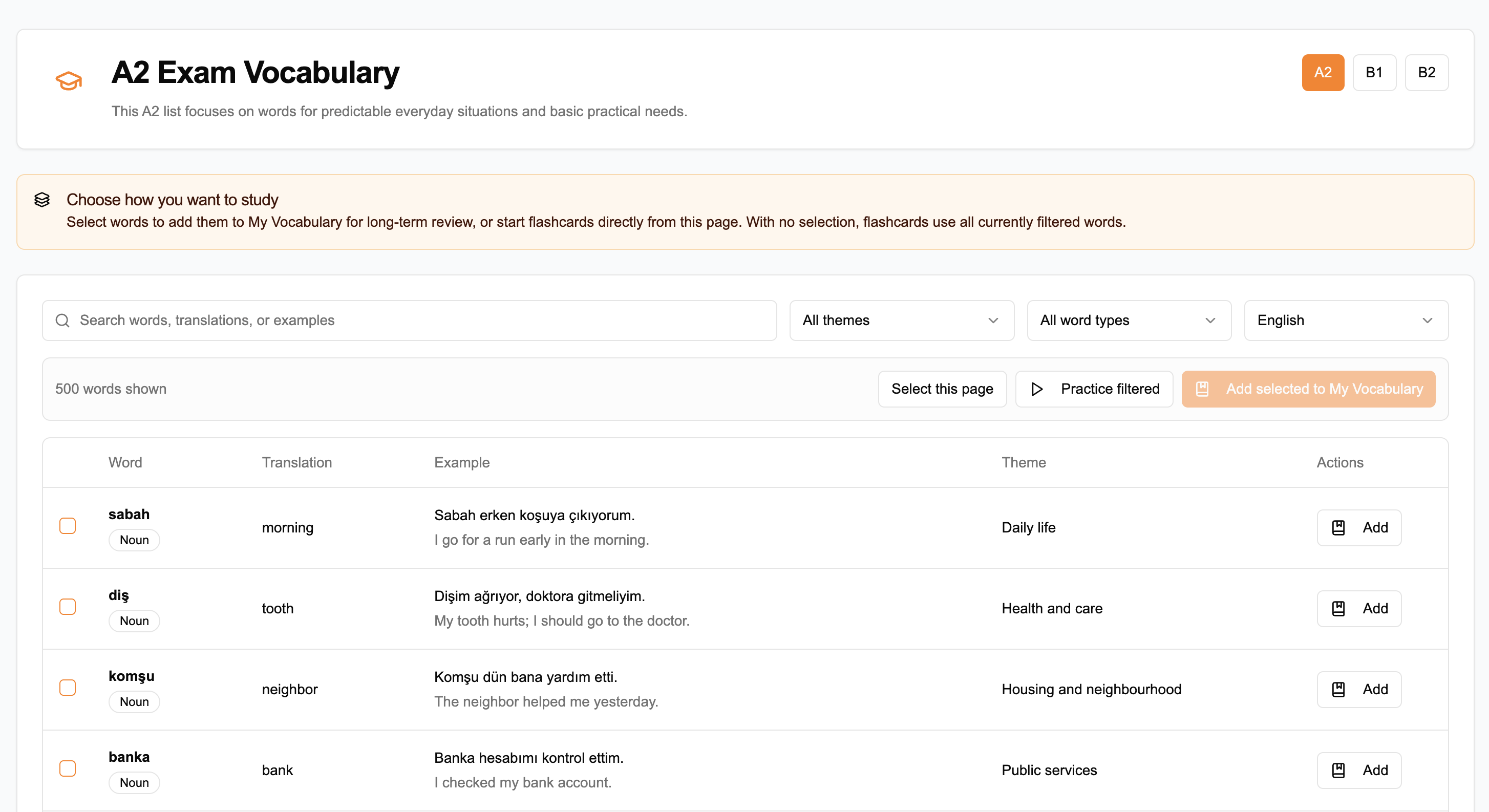Tick the checkbox for diş
The height and width of the screenshot is (812, 1489).
coord(68,607)
